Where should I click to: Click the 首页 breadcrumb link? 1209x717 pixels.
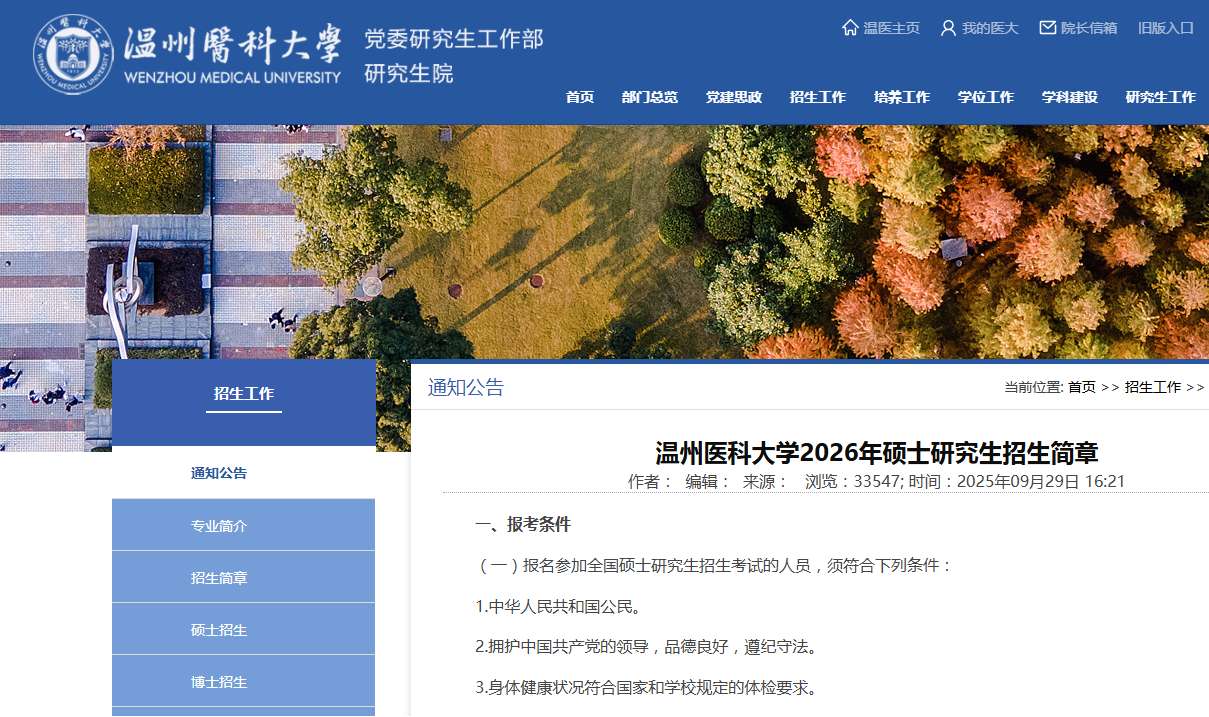pyautogui.click(x=1081, y=387)
